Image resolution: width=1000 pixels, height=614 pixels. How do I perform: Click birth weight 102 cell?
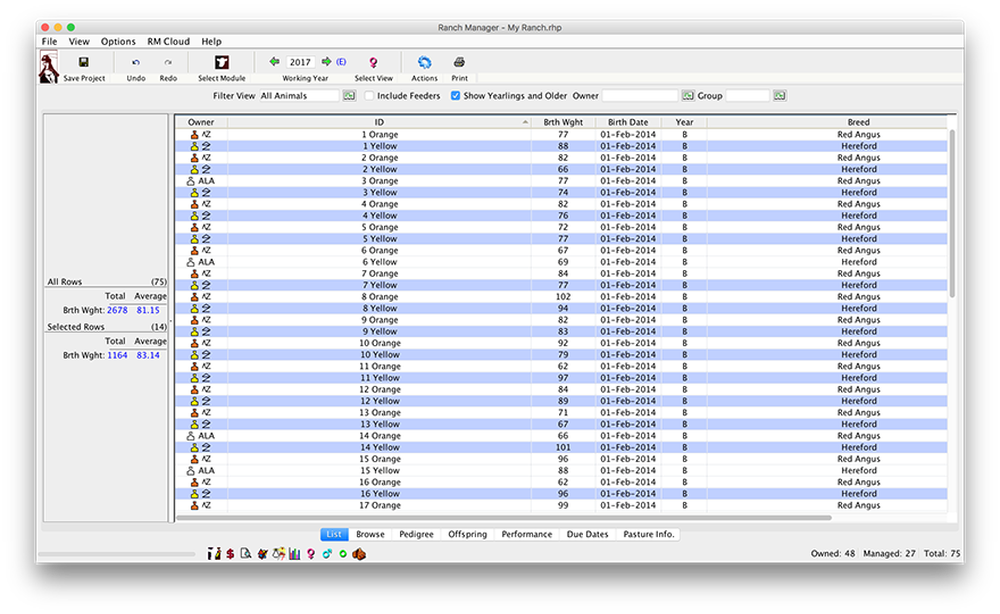[x=563, y=296]
